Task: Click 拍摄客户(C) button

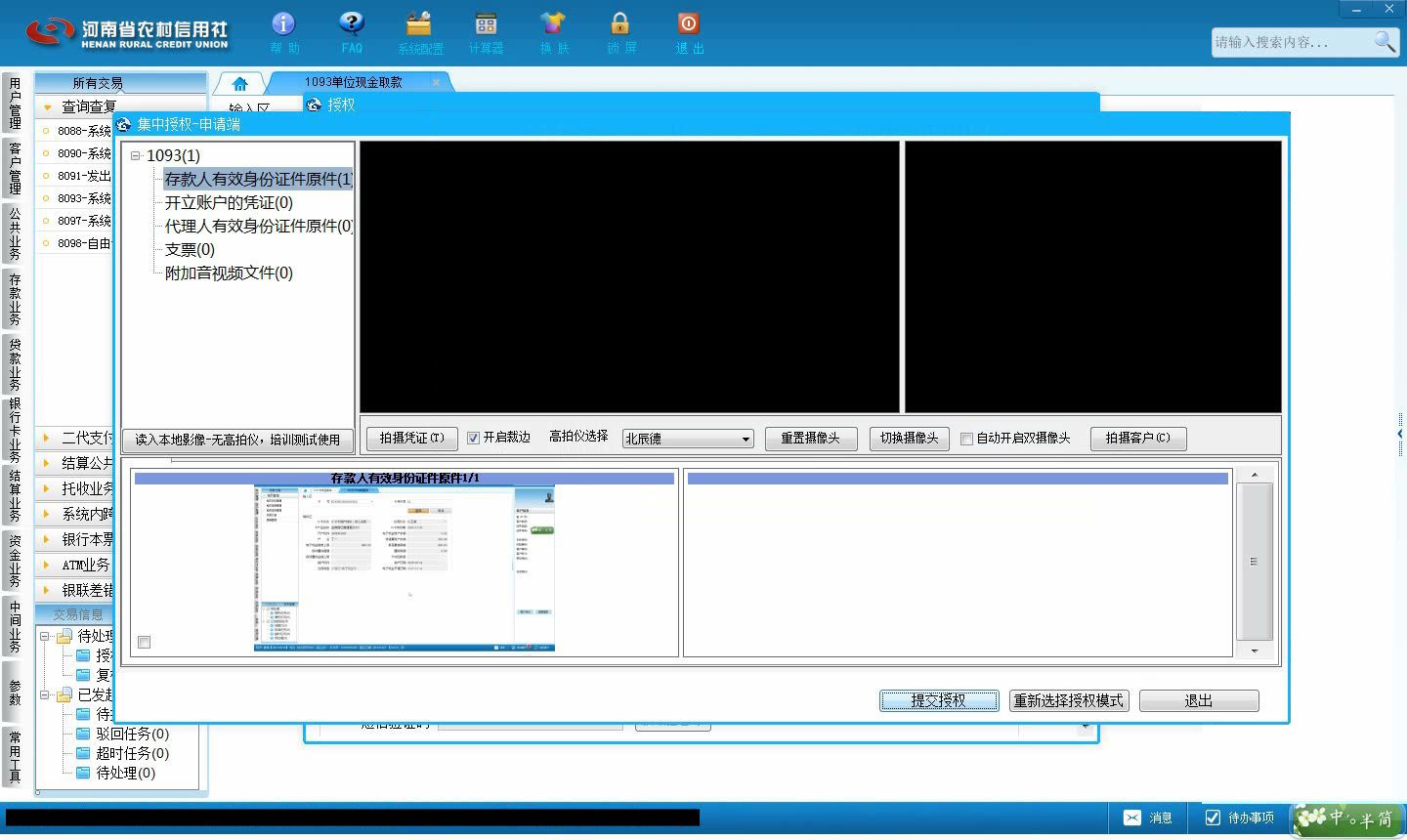Action: coord(1138,439)
